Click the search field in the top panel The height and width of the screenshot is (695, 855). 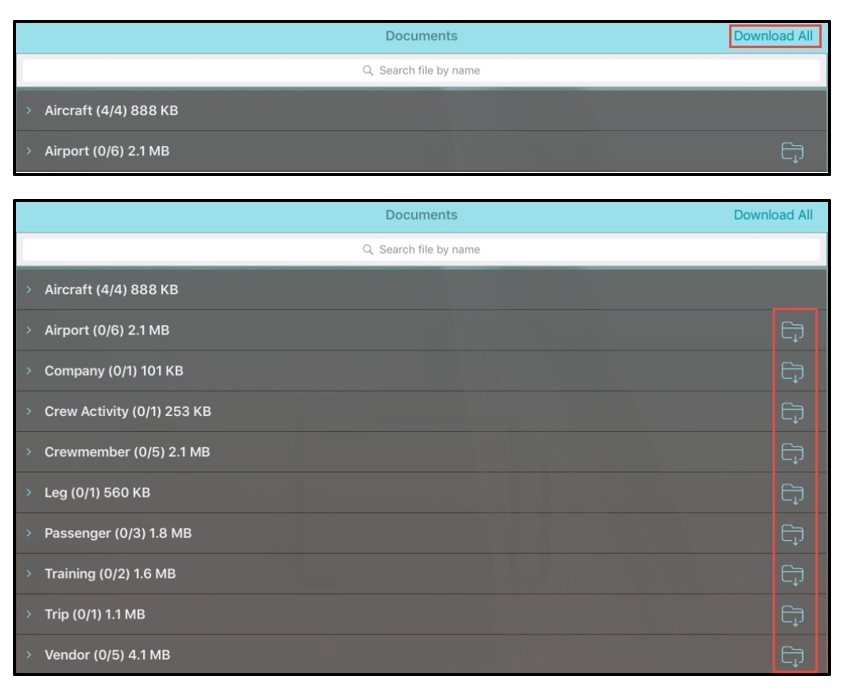pos(421,71)
